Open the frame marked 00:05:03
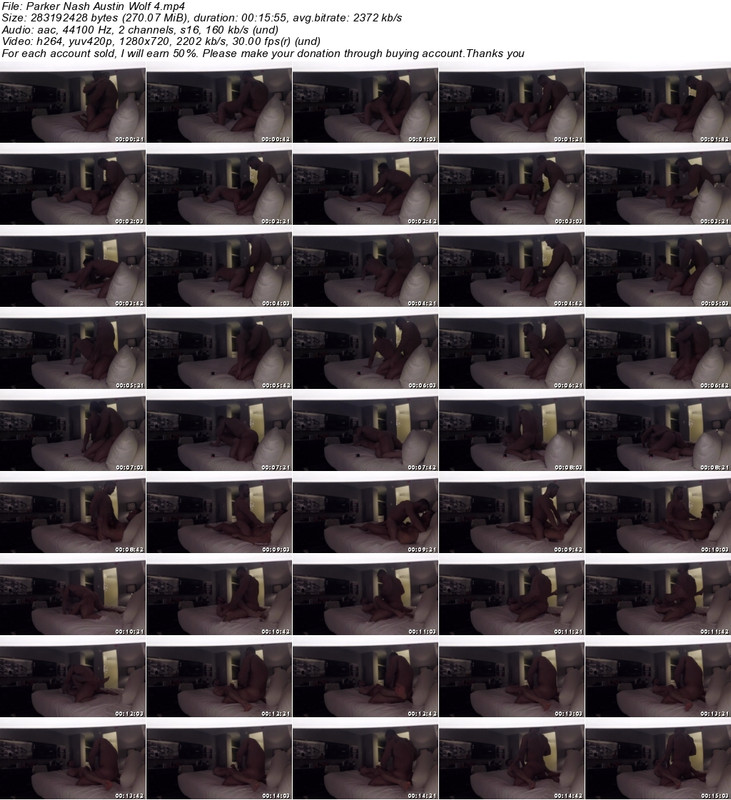Viewport: 731px width, 800px height. (x=657, y=269)
